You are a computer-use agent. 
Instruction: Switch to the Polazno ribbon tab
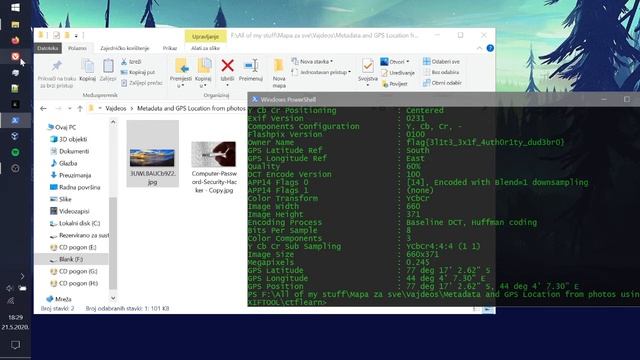click(x=77, y=48)
